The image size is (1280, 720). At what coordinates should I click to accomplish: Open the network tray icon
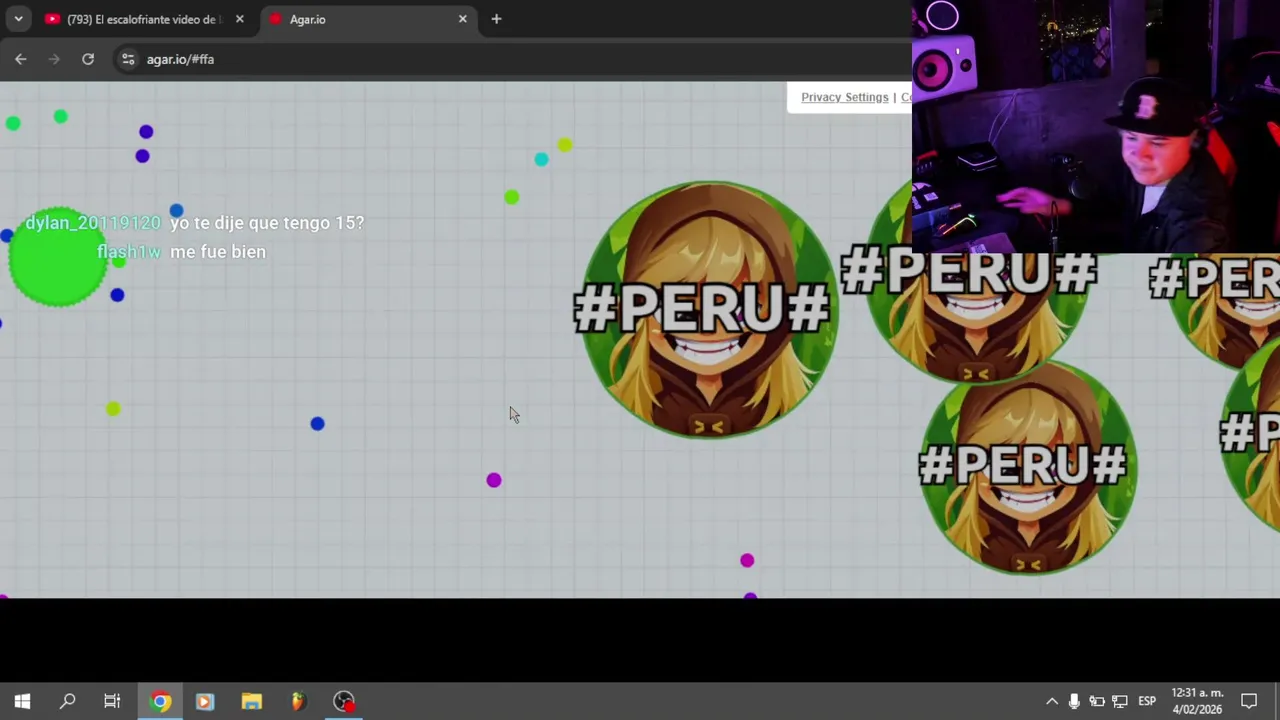click(x=1120, y=701)
